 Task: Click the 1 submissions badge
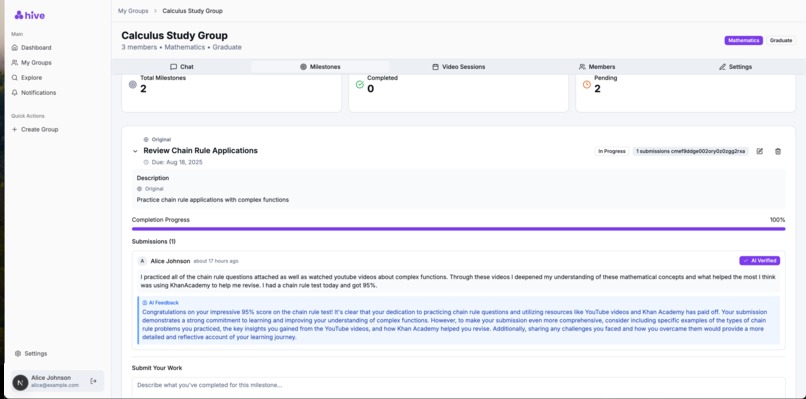pos(690,151)
